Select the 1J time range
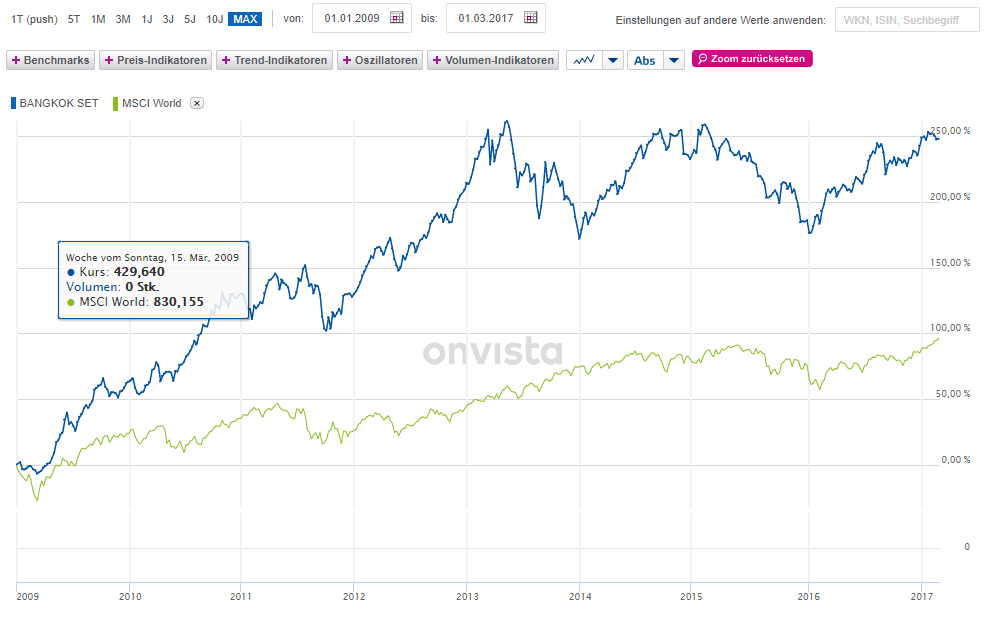 (147, 19)
